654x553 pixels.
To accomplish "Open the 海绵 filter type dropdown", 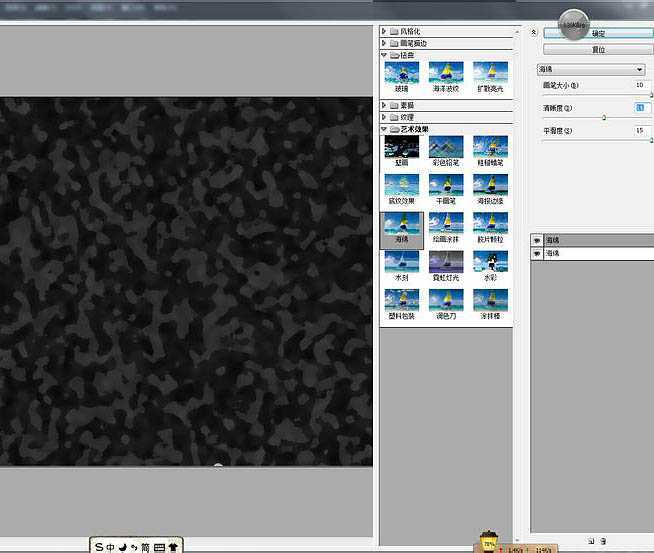I will pos(591,69).
